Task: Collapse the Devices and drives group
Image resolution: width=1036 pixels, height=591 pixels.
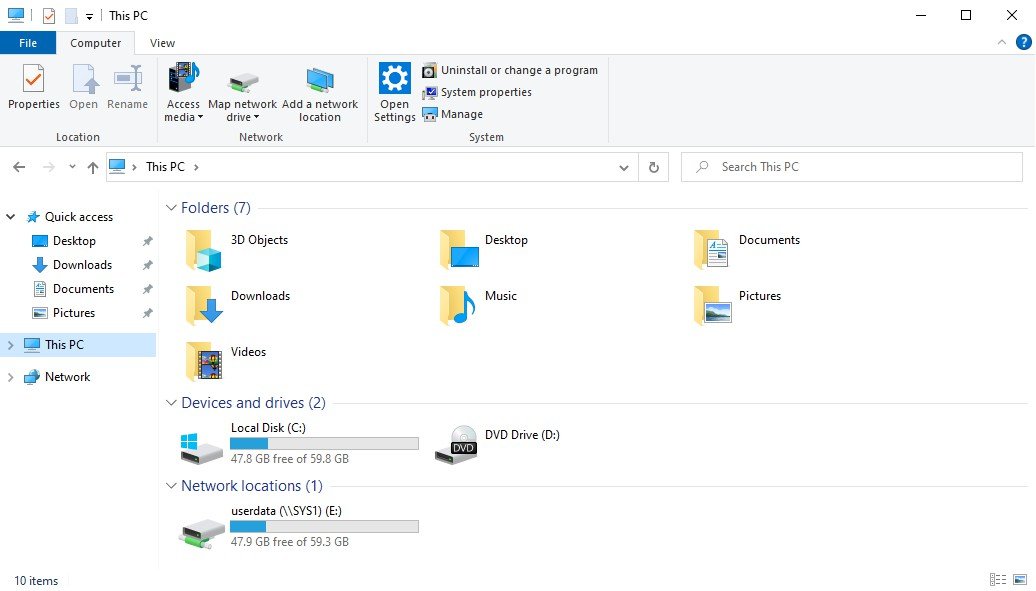Action: (171, 403)
